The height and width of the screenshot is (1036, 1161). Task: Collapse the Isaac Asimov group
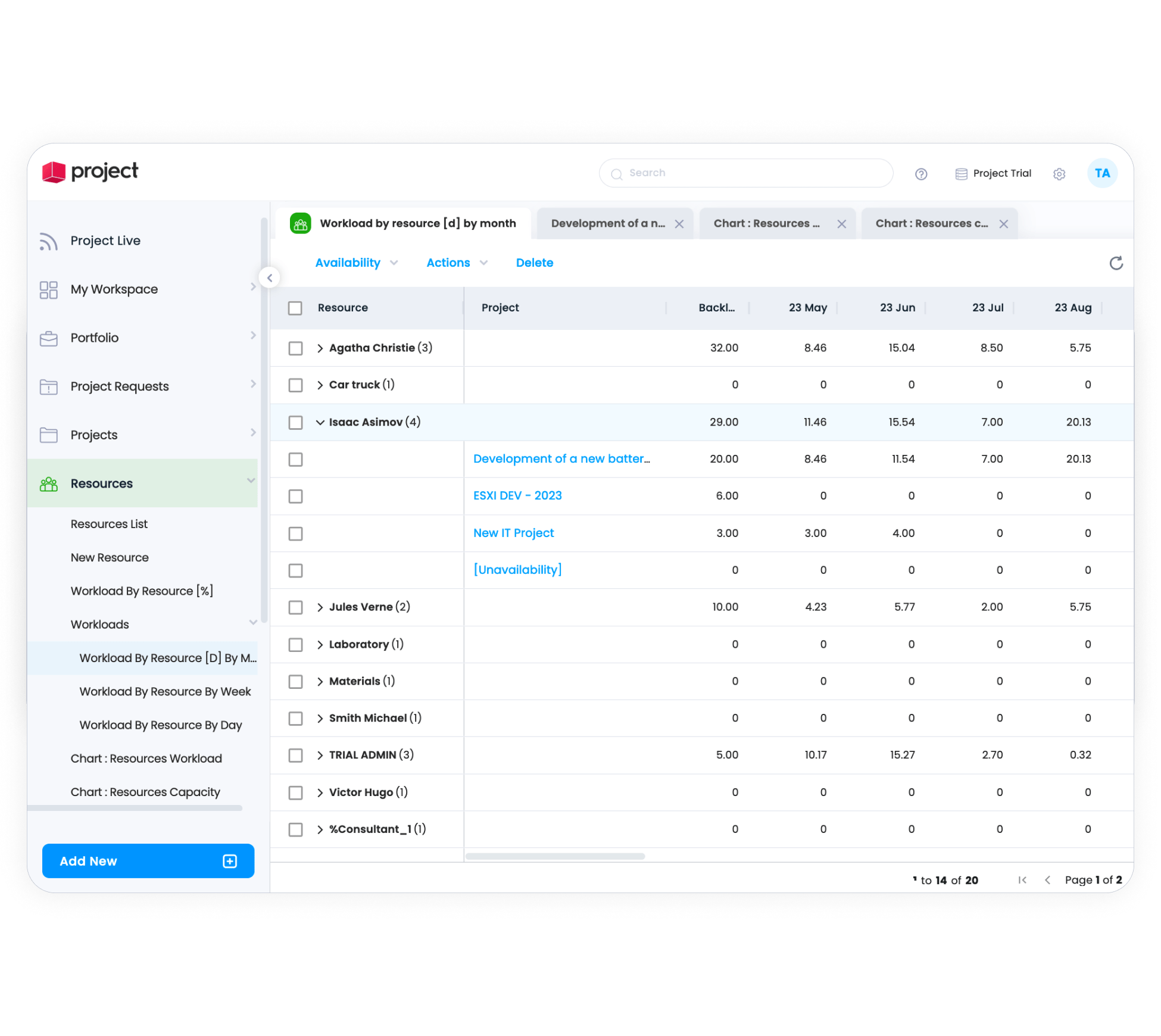click(320, 422)
